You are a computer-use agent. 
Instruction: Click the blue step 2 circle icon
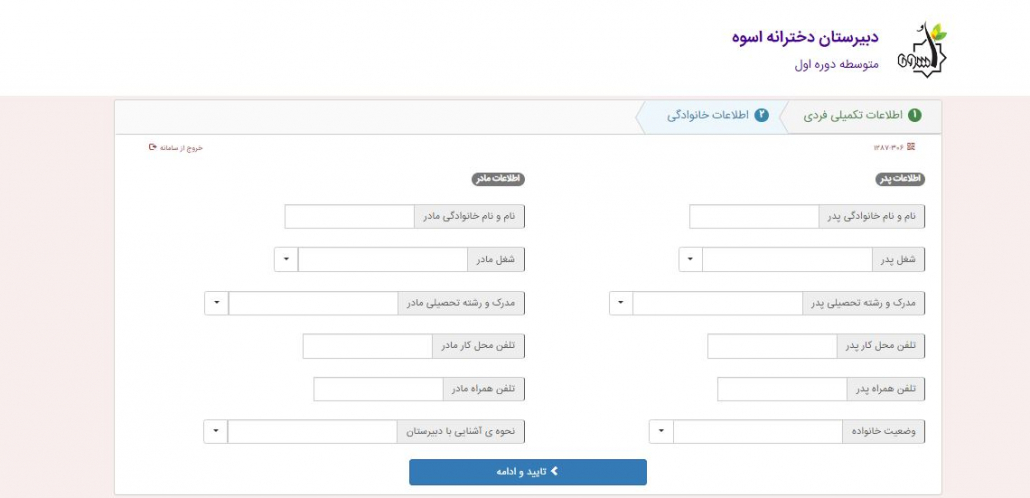click(x=761, y=116)
